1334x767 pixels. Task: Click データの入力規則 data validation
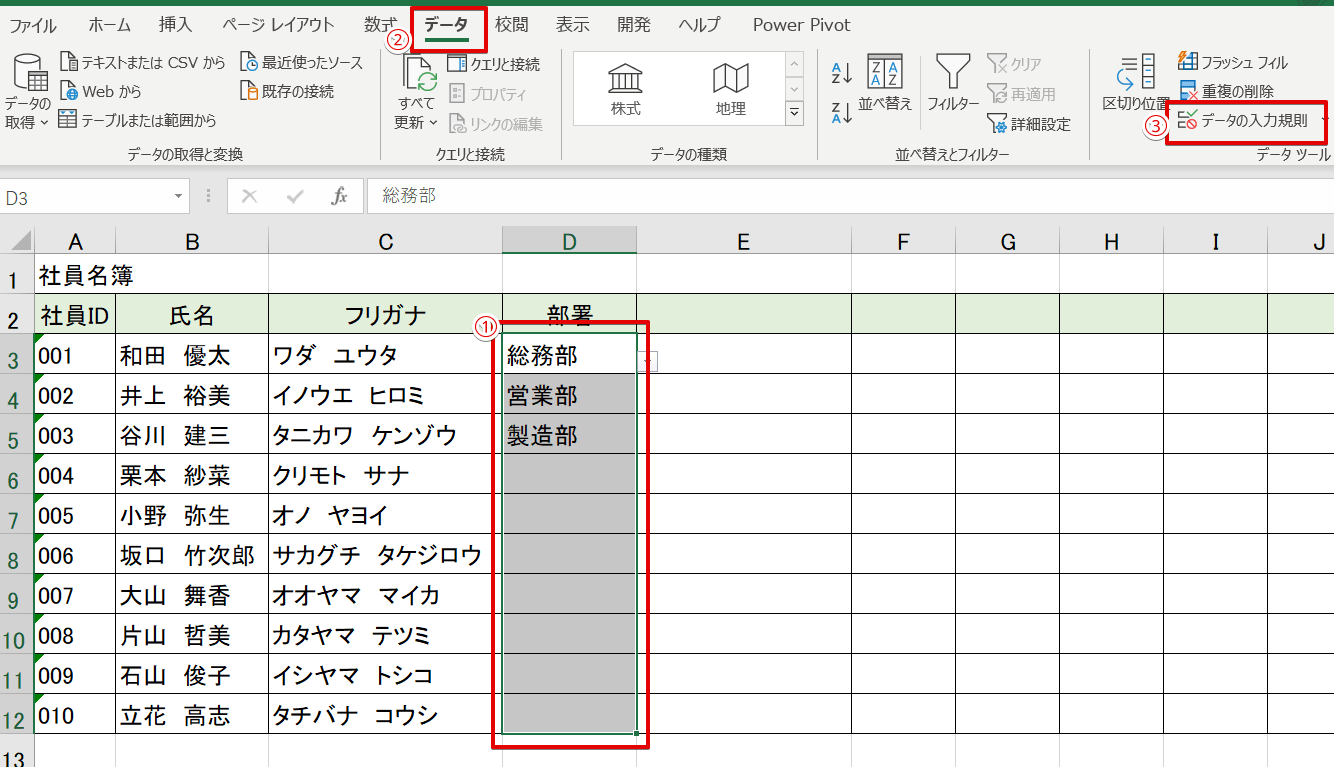[x=1243, y=121]
